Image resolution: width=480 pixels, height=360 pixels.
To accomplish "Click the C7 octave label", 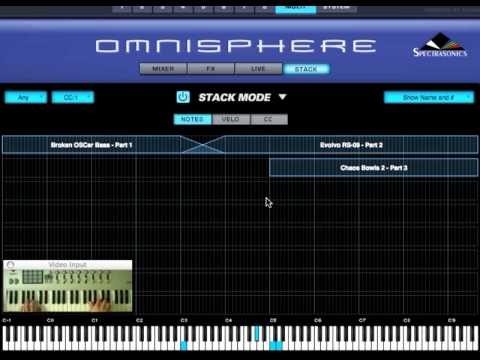I will tap(362, 320).
